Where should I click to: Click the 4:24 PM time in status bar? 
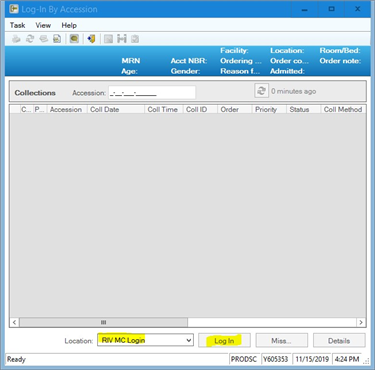pyautogui.click(x=347, y=359)
